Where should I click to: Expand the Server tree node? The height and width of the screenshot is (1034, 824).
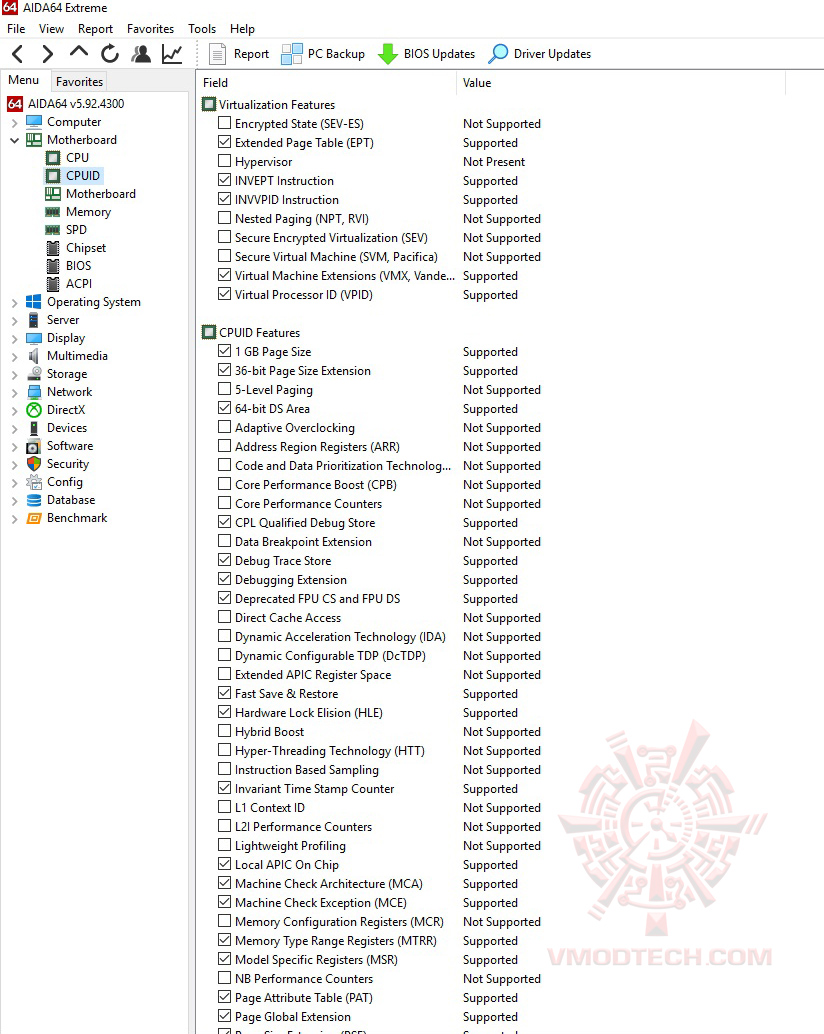tap(14, 320)
